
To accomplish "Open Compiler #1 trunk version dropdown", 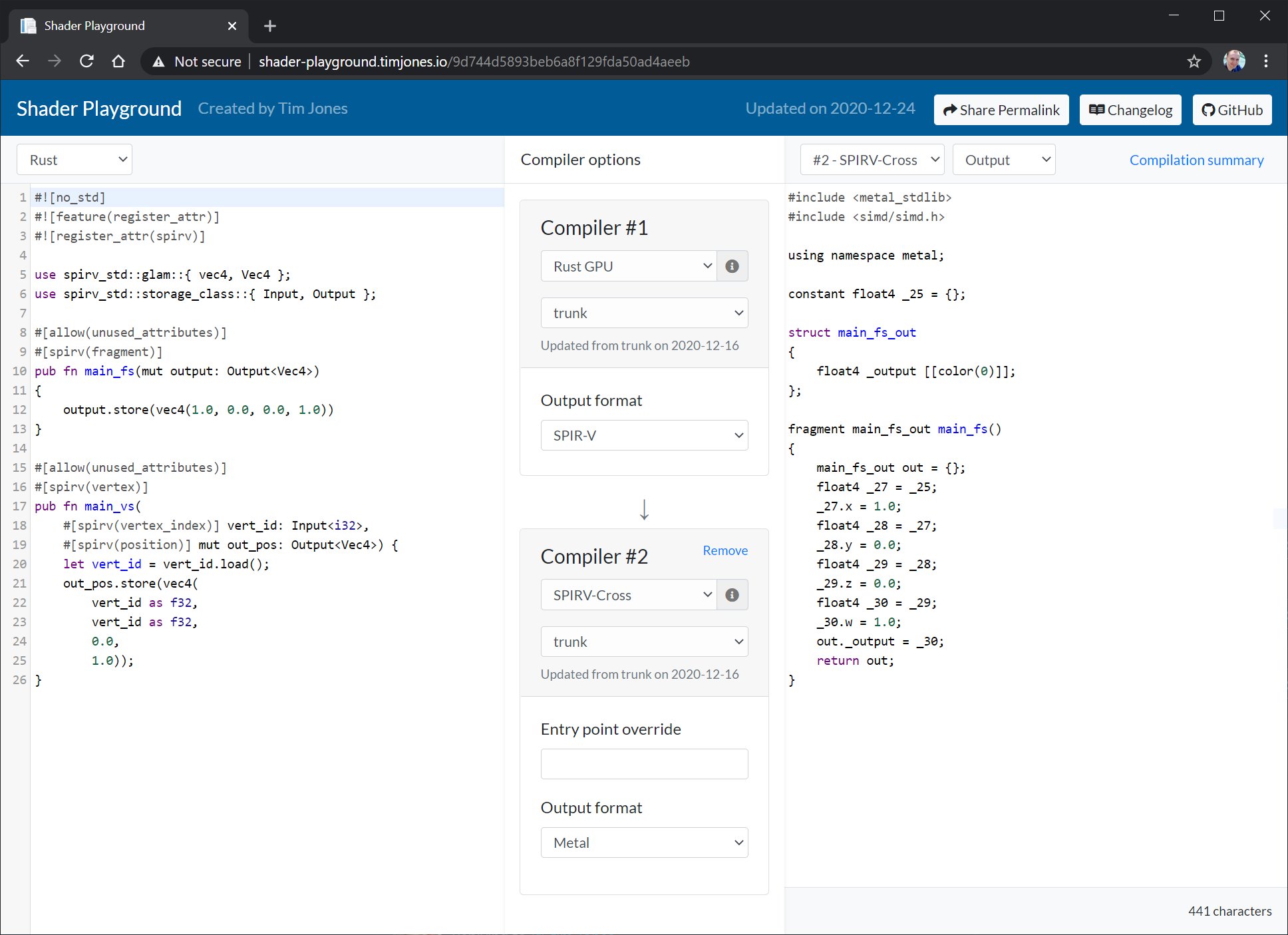I will pyautogui.click(x=644, y=313).
